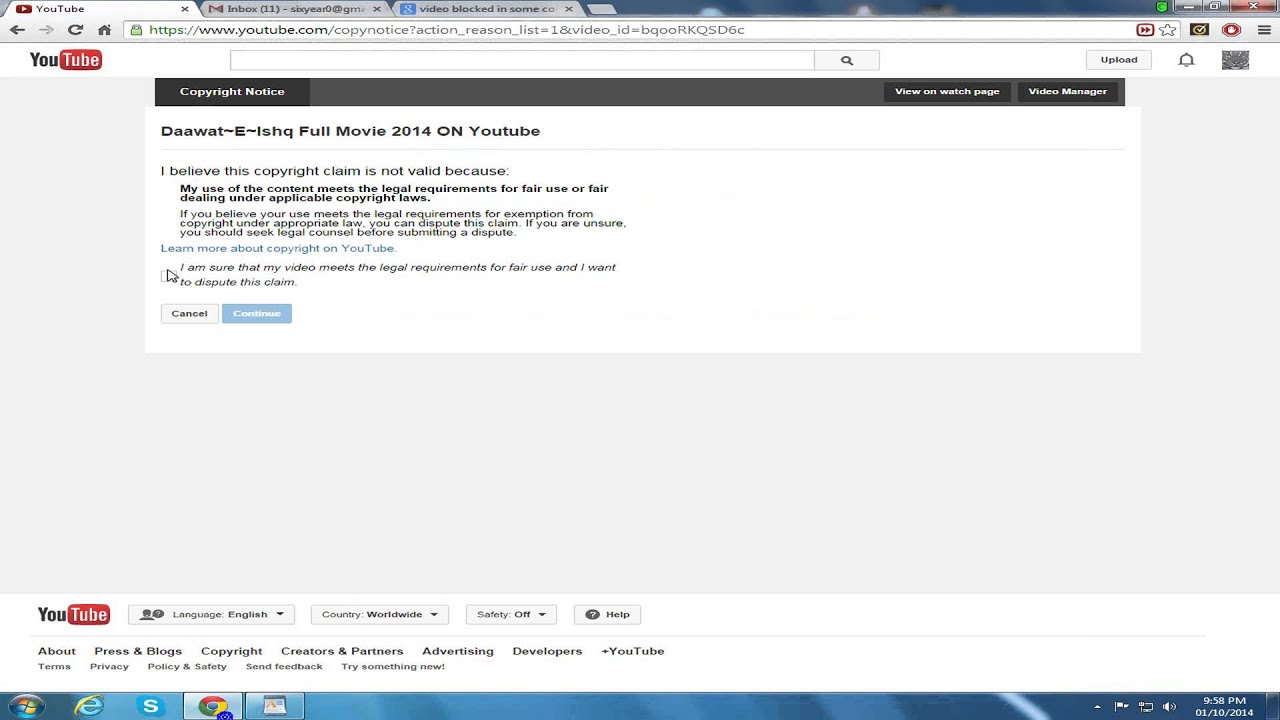Click the network tray icon
Screen dimensions: 1280x720
coord(1146,707)
